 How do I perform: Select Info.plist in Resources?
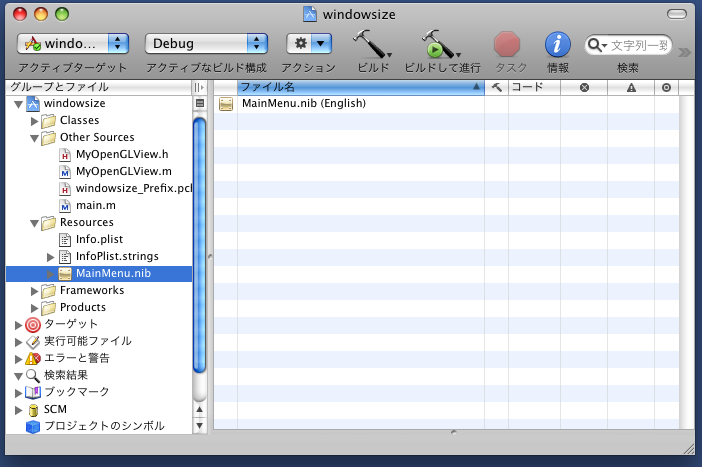(101, 239)
